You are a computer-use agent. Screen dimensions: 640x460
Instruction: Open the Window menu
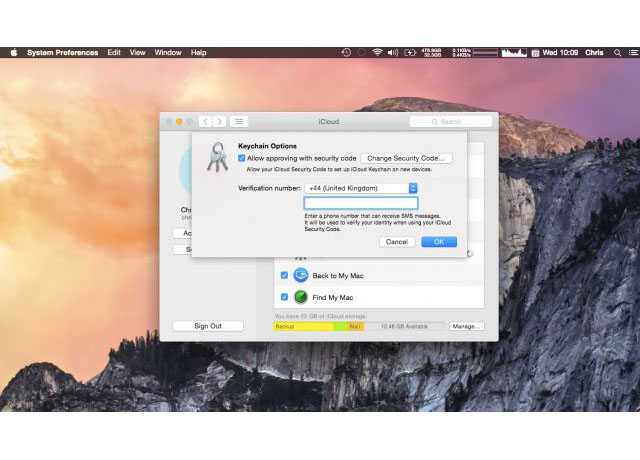168,53
